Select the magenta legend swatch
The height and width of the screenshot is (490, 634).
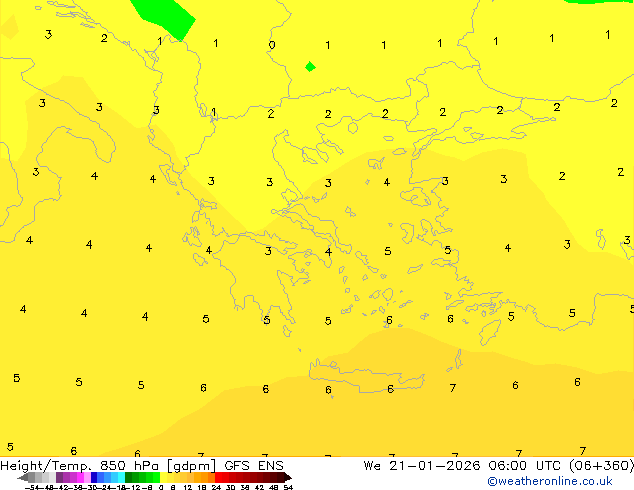pyautogui.click(x=80, y=477)
